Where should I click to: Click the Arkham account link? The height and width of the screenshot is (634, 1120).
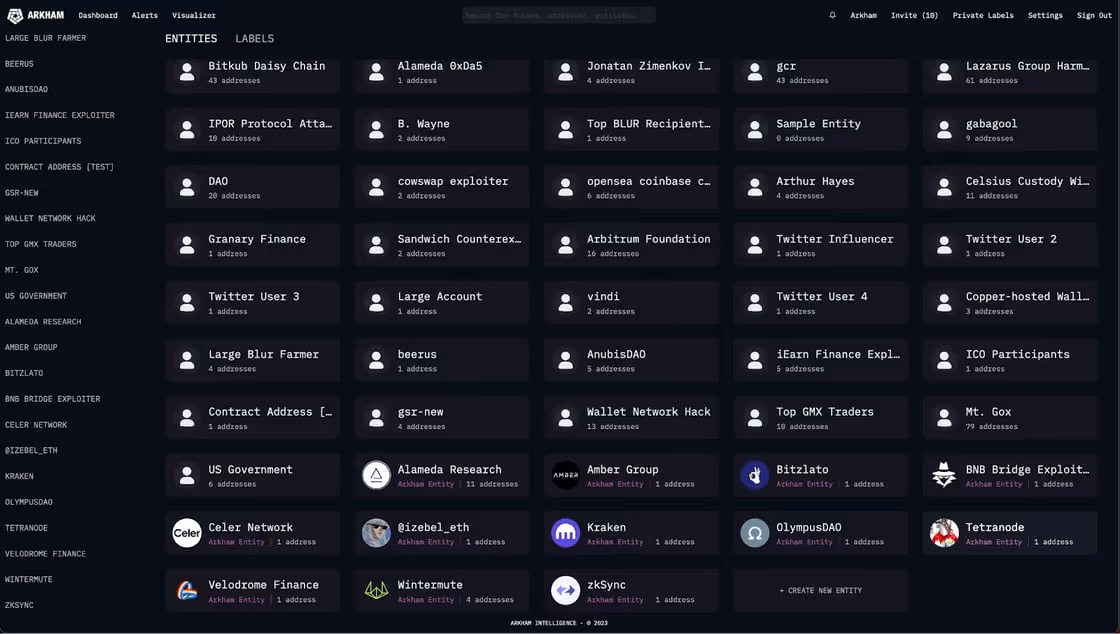(864, 15)
